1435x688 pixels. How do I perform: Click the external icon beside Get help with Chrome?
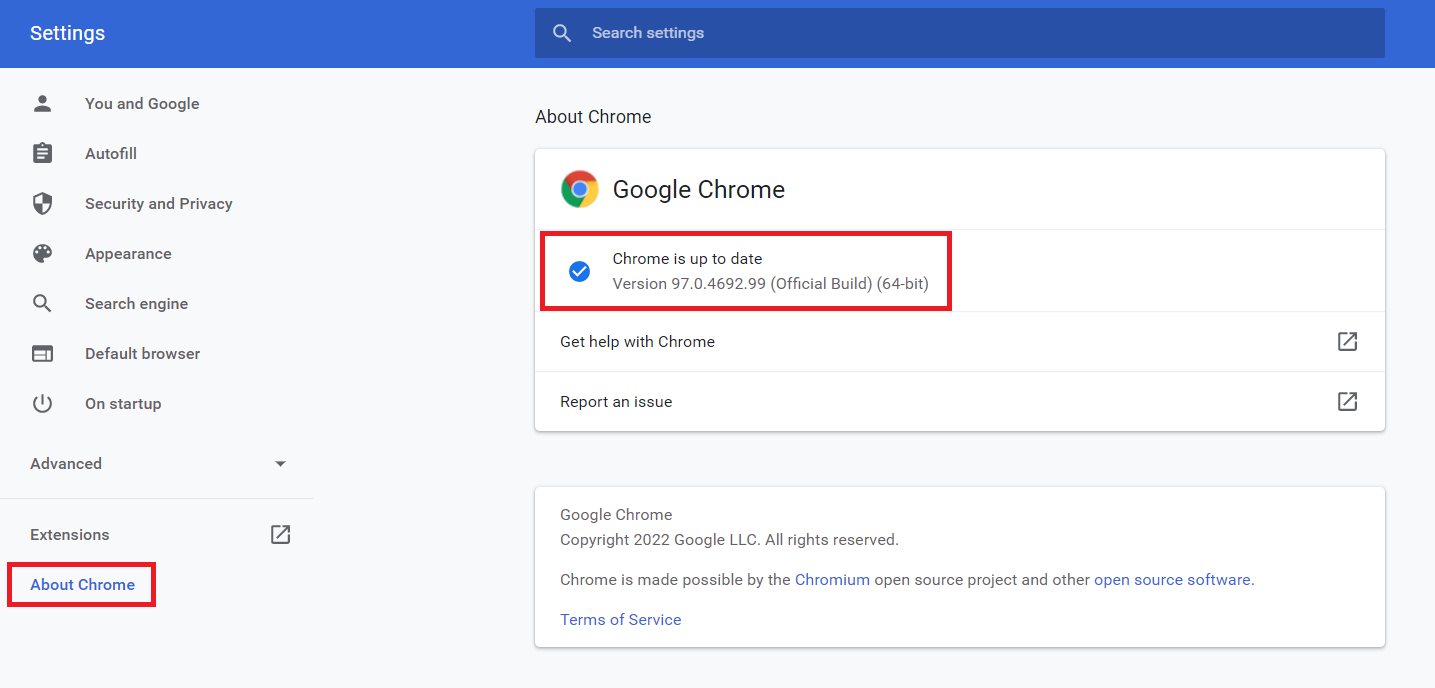1348,341
